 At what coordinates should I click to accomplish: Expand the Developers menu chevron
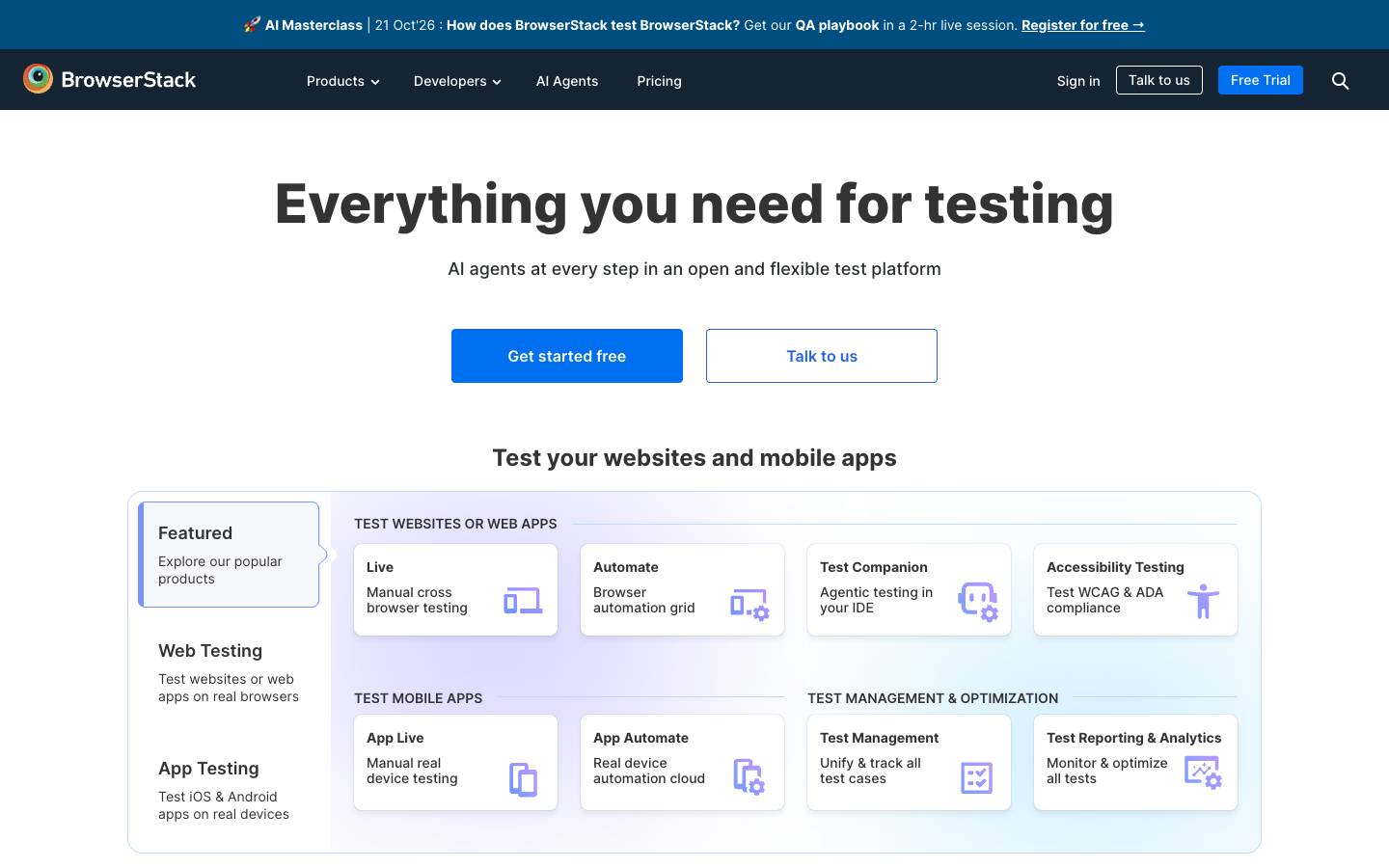(x=497, y=82)
